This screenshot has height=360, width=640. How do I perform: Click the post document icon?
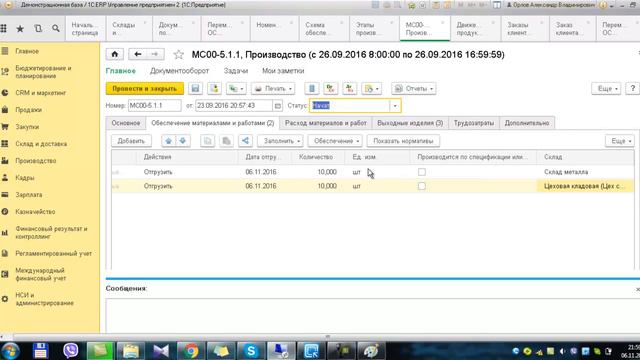click(214, 89)
